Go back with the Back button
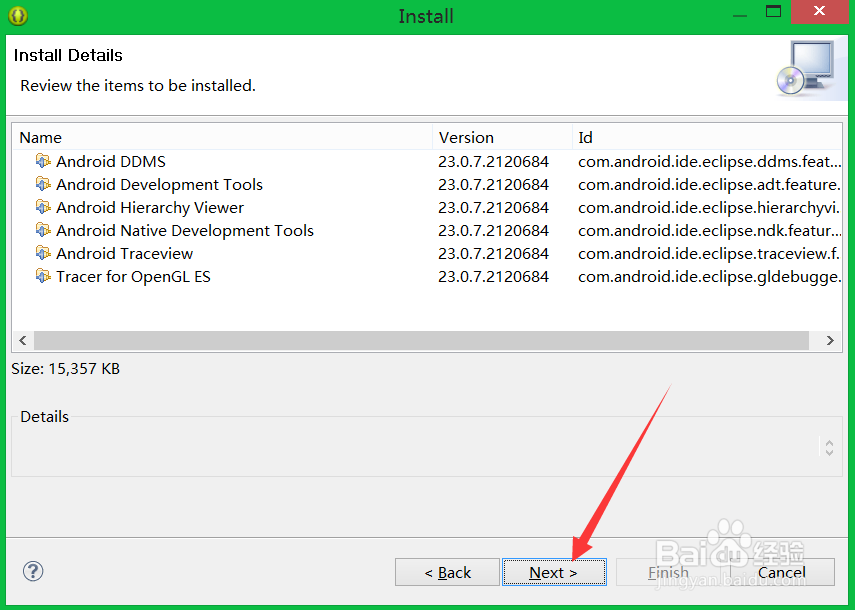 pos(447,572)
